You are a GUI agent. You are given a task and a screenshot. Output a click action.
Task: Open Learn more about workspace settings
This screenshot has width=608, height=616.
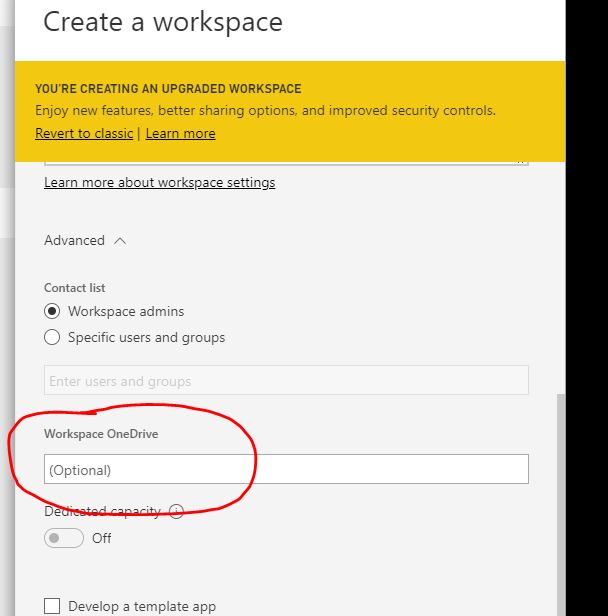pos(159,183)
